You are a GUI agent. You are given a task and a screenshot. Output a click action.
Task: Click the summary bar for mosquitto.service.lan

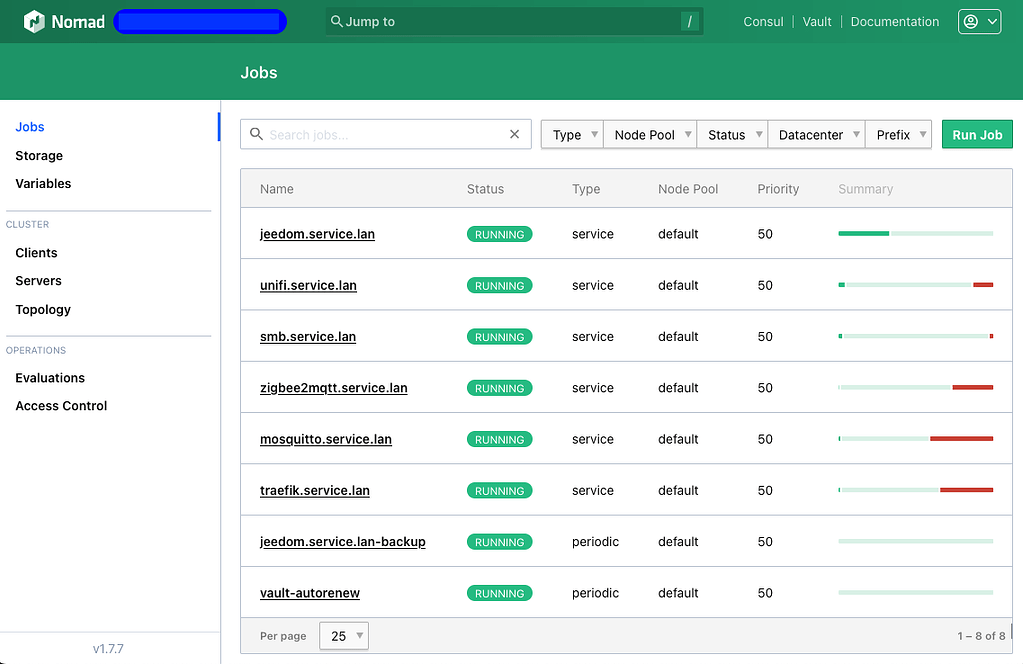point(914,438)
